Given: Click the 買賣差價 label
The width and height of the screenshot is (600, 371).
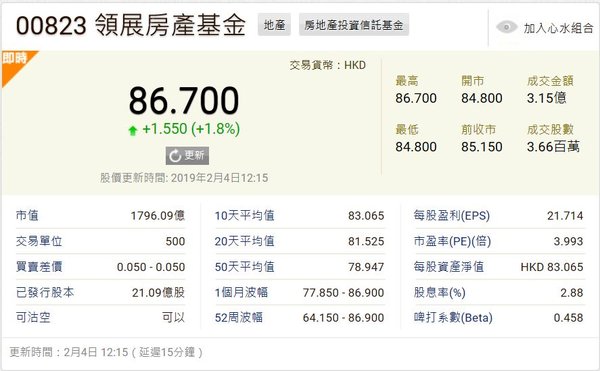Looking at the screenshot, I should (x=39, y=267).
